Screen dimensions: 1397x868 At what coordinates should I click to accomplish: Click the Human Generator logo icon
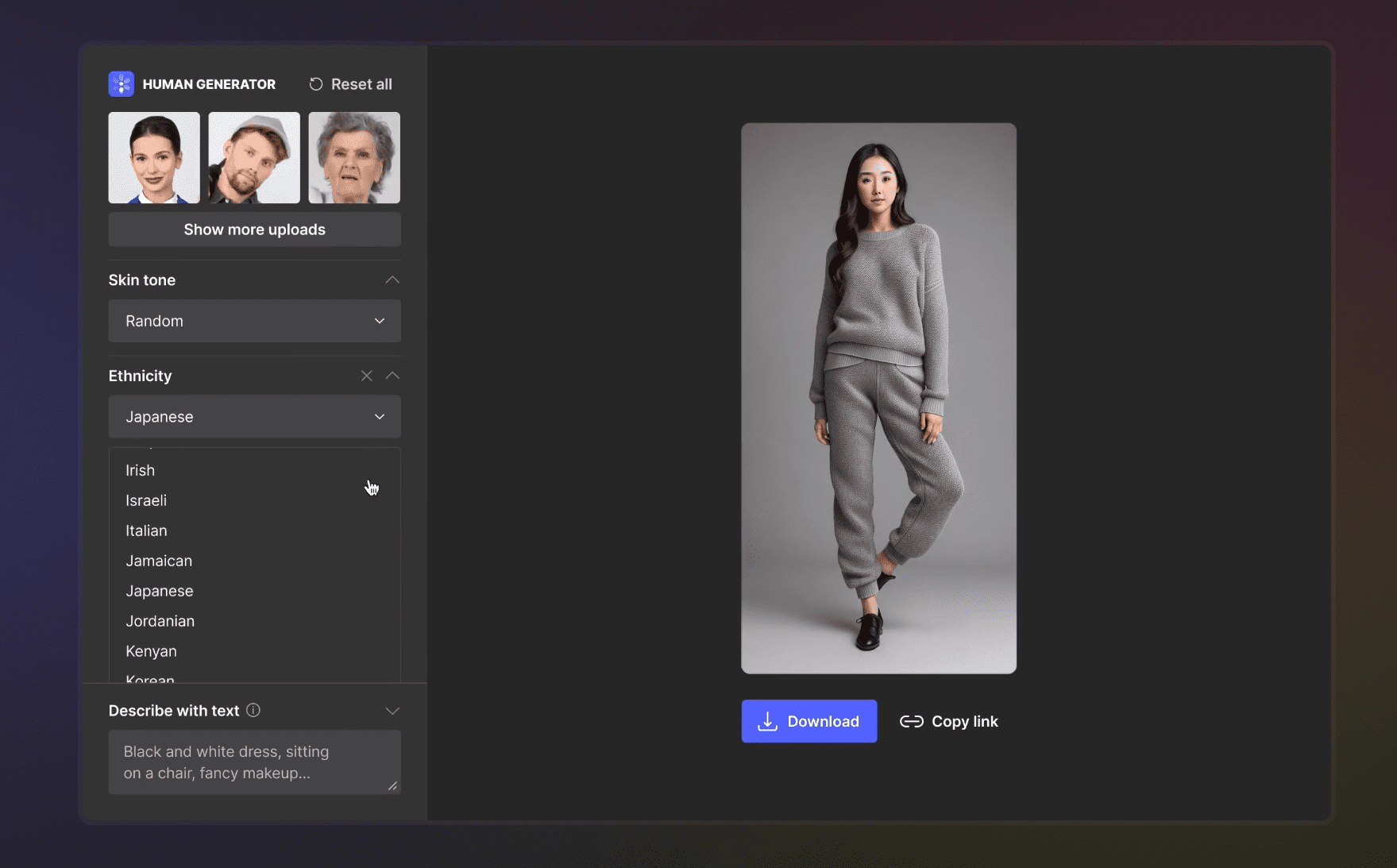pyautogui.click(x=121, y=84)
